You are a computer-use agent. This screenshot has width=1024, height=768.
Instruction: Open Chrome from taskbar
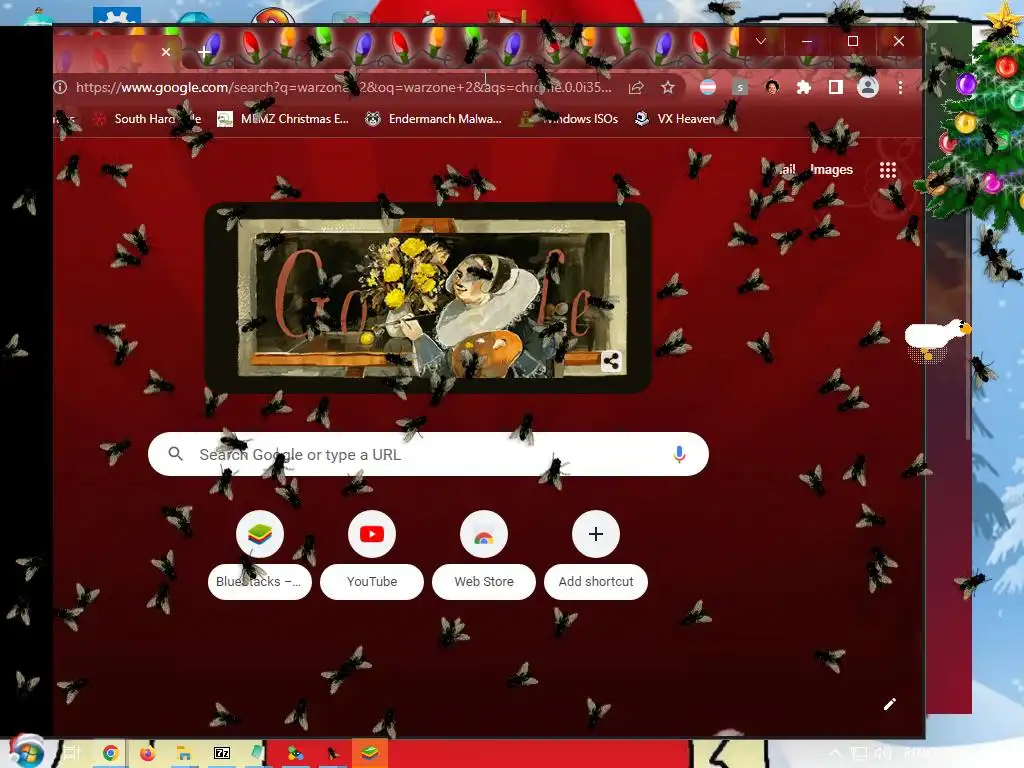(110, 754)
